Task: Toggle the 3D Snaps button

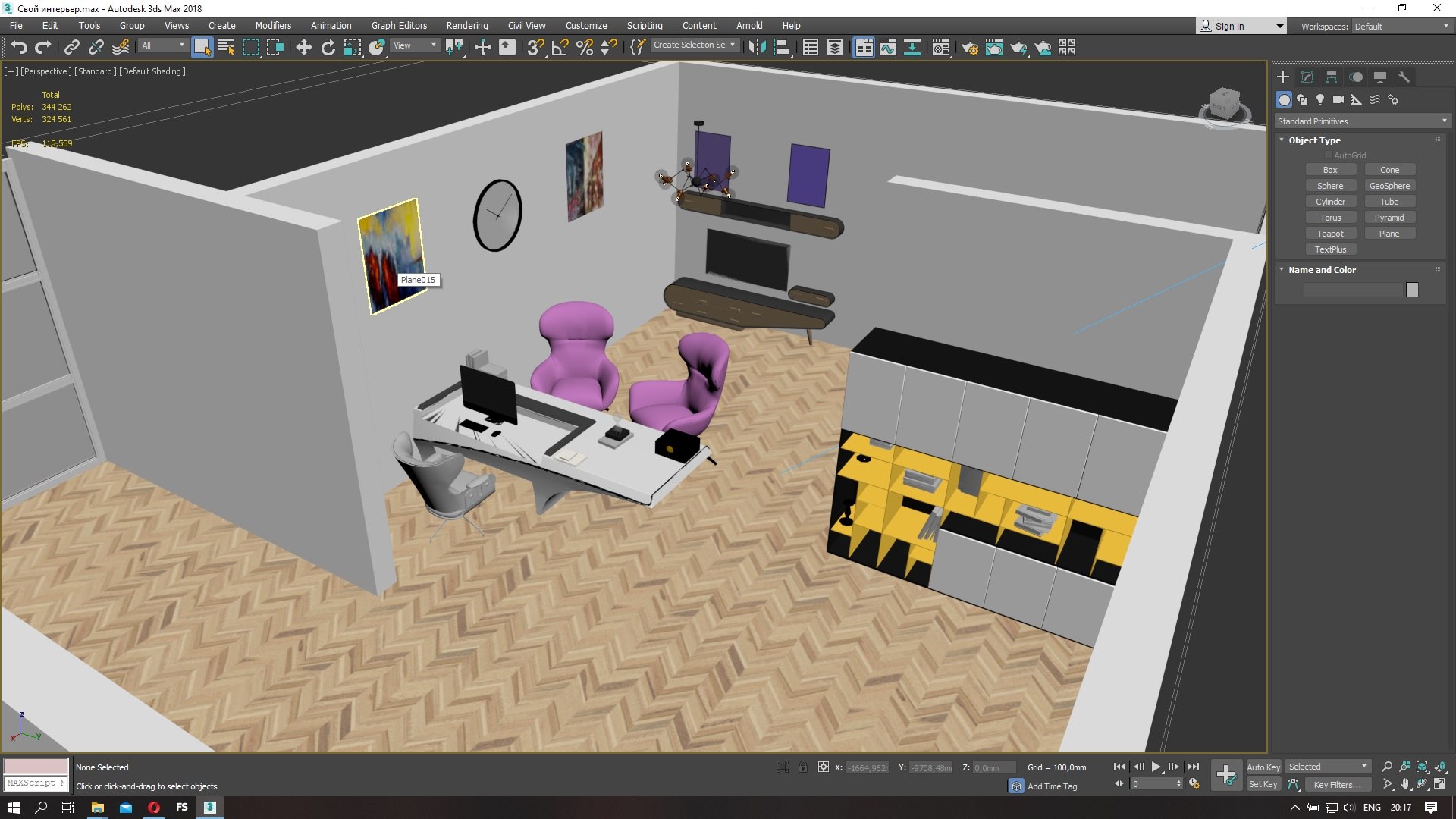Action: pos(535,48)
